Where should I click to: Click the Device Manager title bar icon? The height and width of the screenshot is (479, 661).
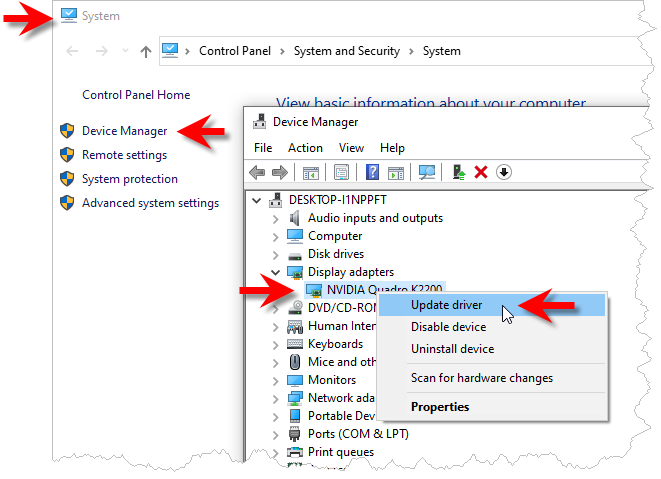click(259, 121)
